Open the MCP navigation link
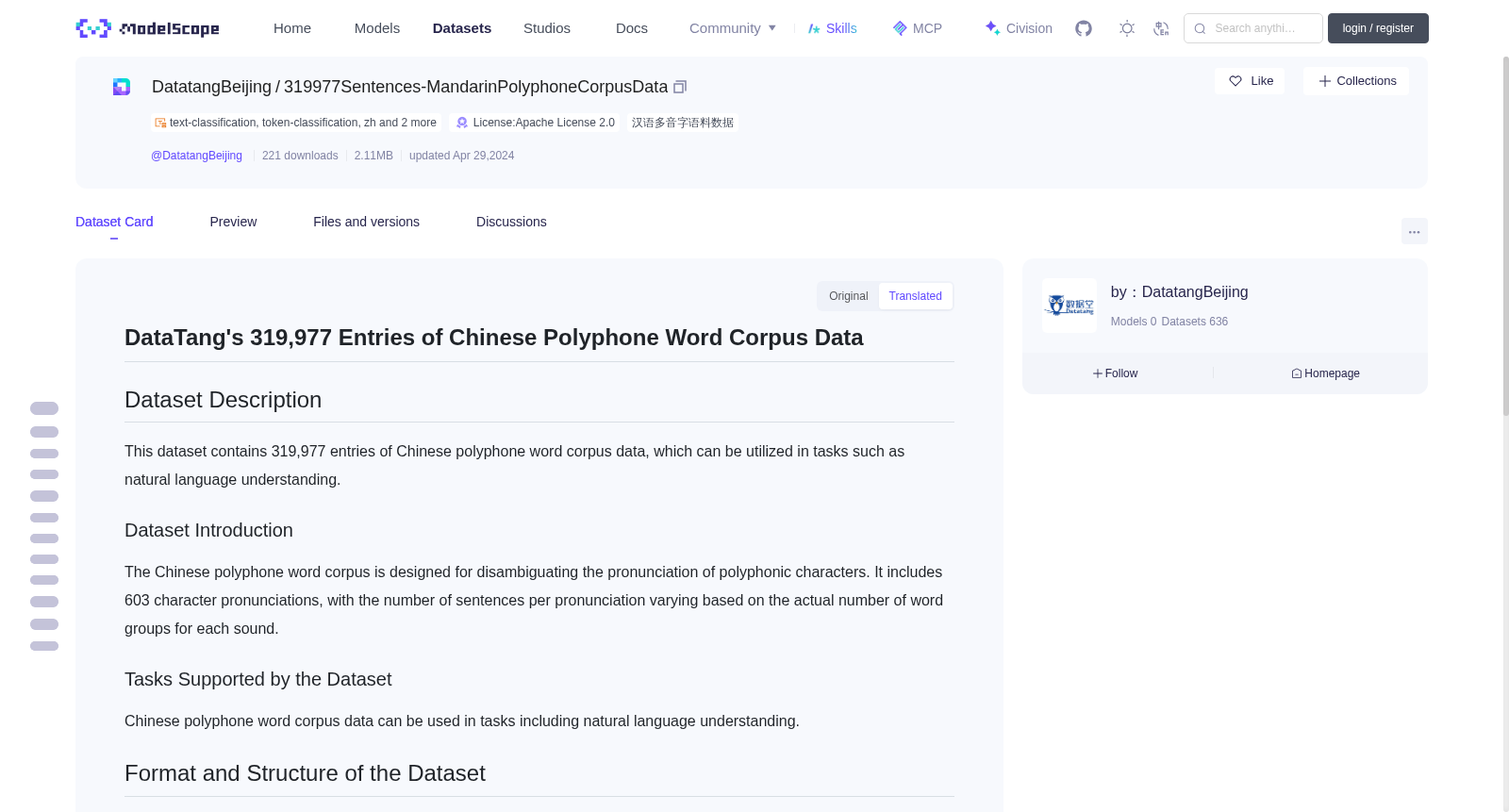The image size is (1509, 812). 917,28
